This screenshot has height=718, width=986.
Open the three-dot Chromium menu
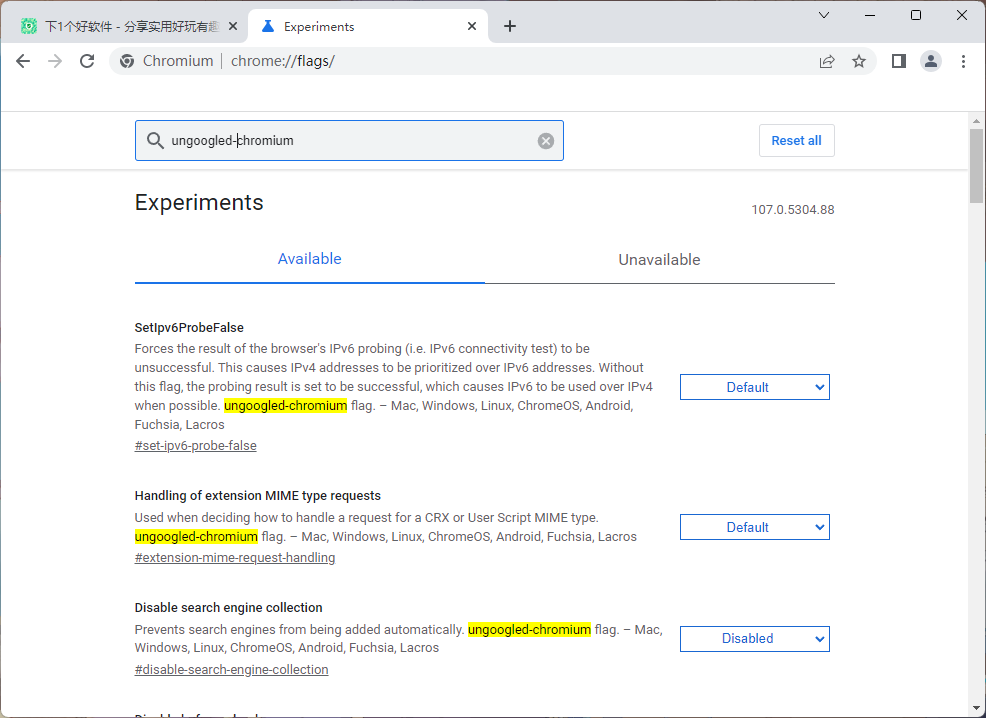coord(963,61)
